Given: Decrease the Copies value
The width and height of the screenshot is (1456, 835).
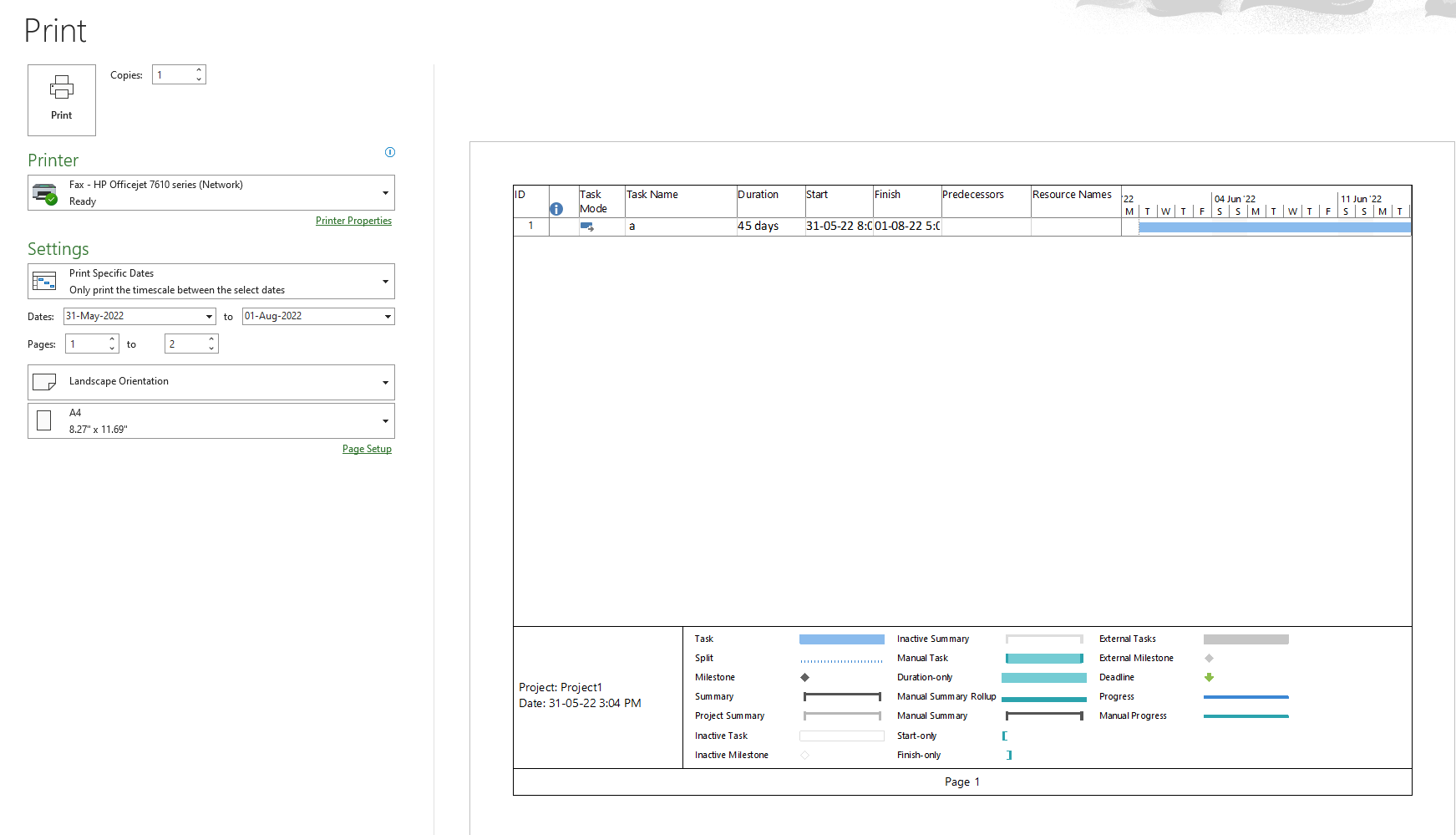Looking at the screenshot, I should click(x=199, y=79).
